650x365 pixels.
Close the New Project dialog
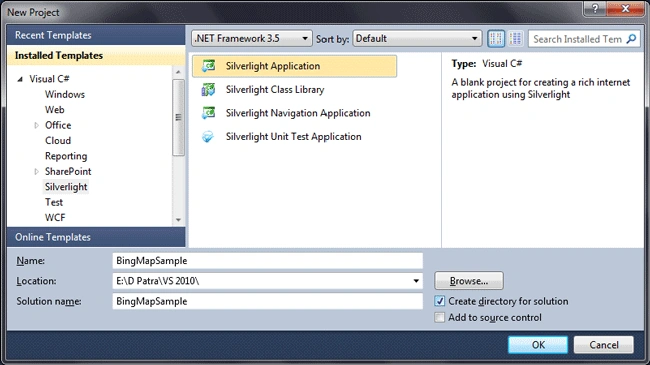pos(626,8)
